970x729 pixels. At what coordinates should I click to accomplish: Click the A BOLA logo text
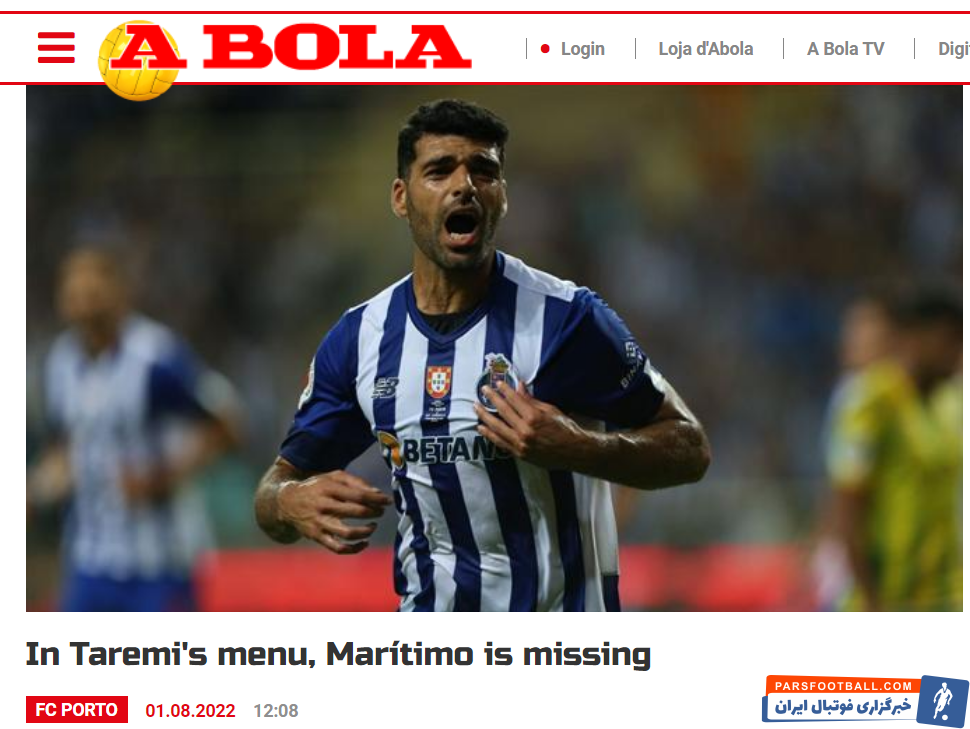click(291, 47)
